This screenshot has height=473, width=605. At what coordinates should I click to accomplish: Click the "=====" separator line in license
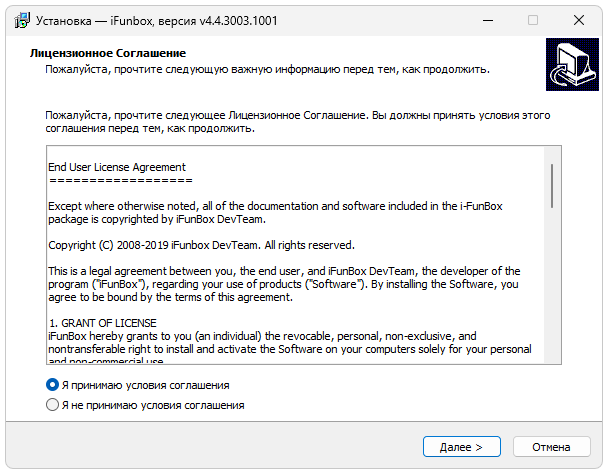(120, 180)
